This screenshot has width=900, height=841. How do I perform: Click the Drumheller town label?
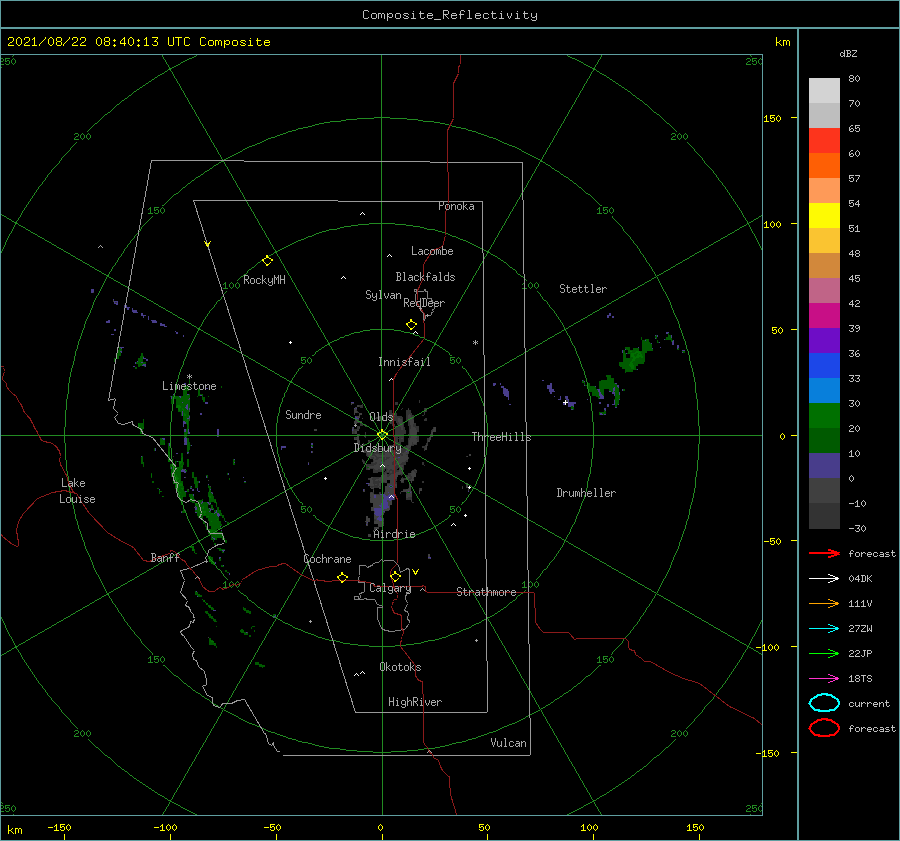pyautogui.click(x=586, y=493)
